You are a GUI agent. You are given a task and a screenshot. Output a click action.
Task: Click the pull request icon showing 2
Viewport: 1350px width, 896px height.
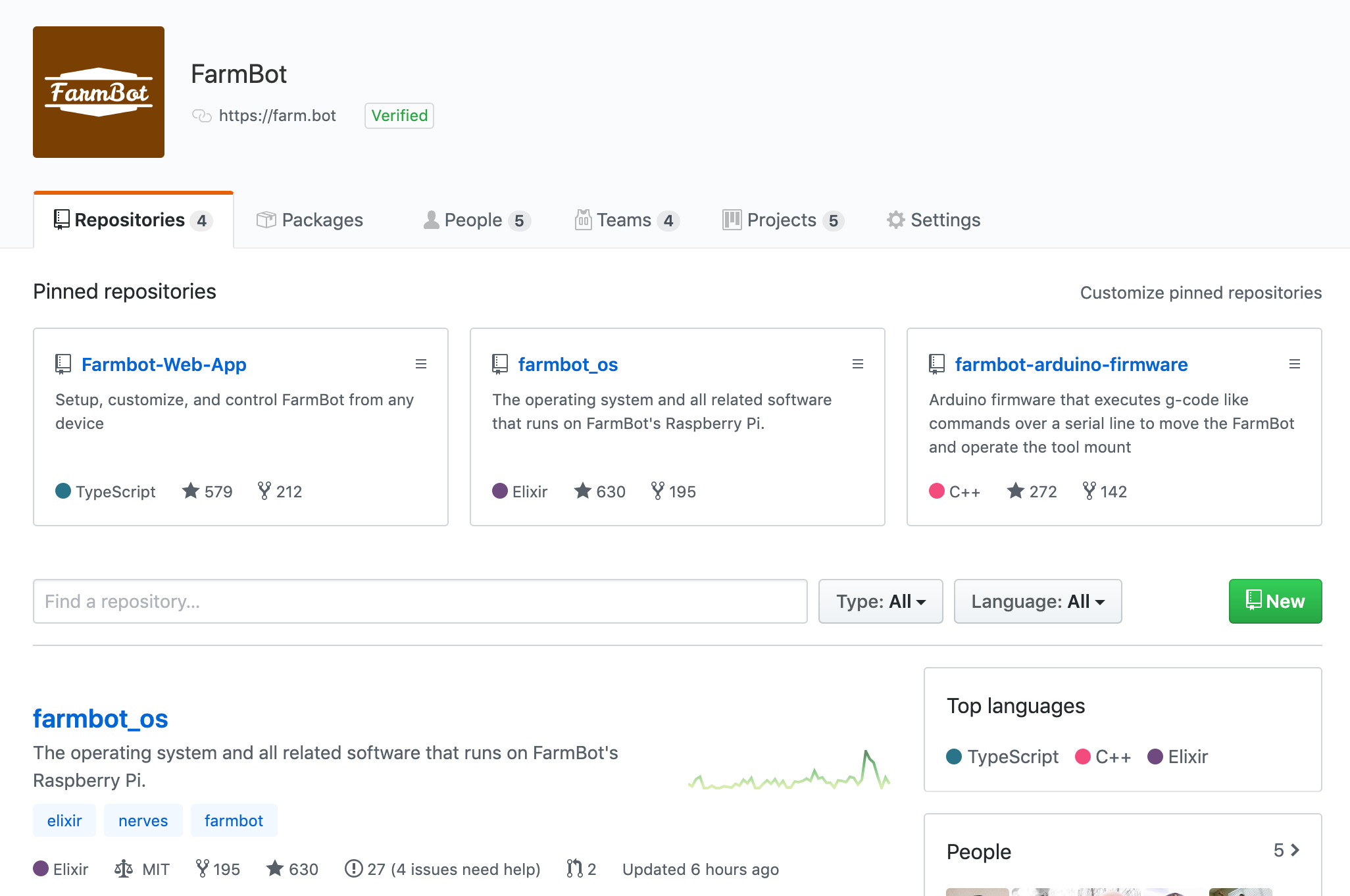(574, 868)
